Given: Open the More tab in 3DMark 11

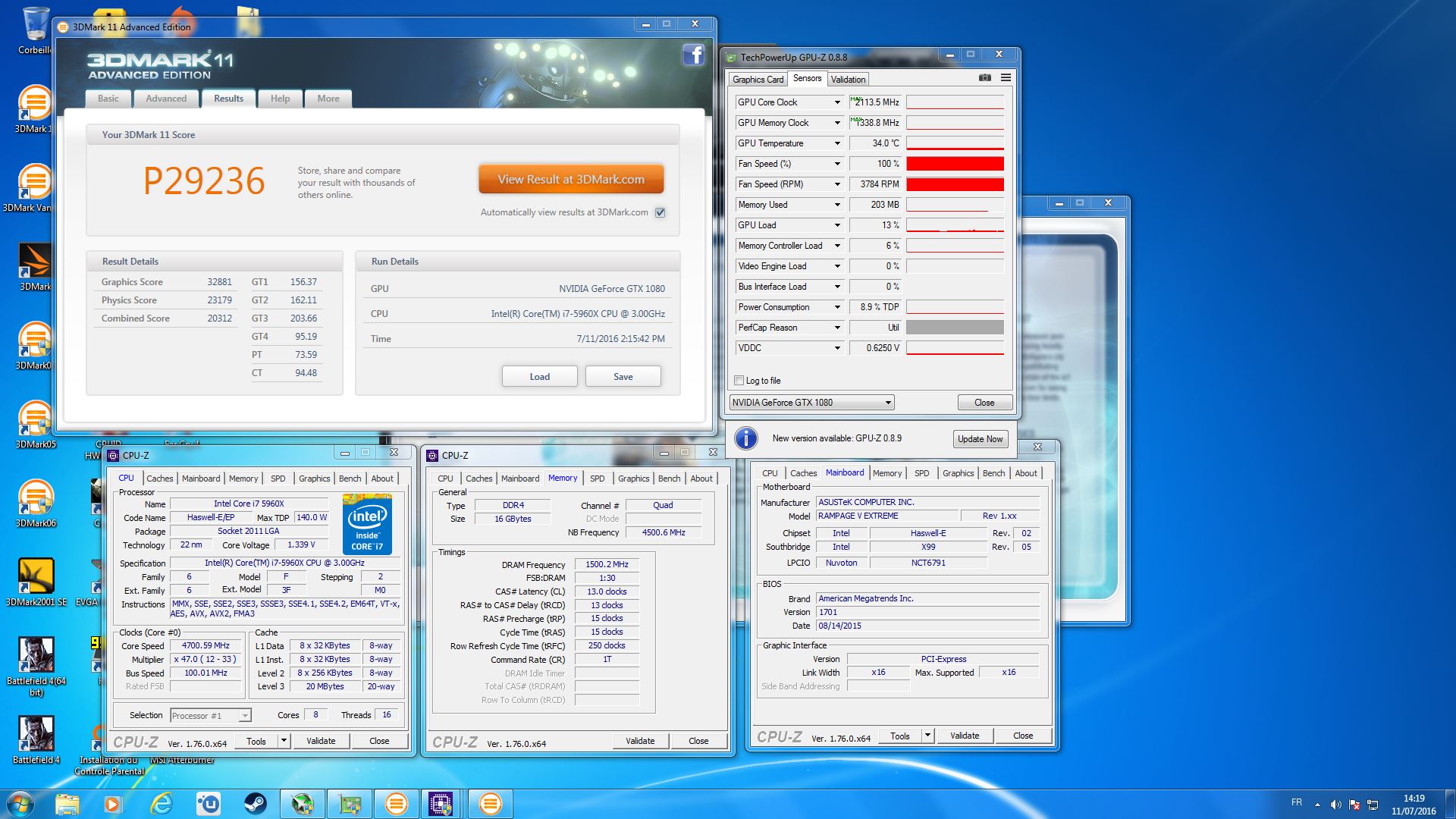Looking at the screenshot, I should coord(328,99).
